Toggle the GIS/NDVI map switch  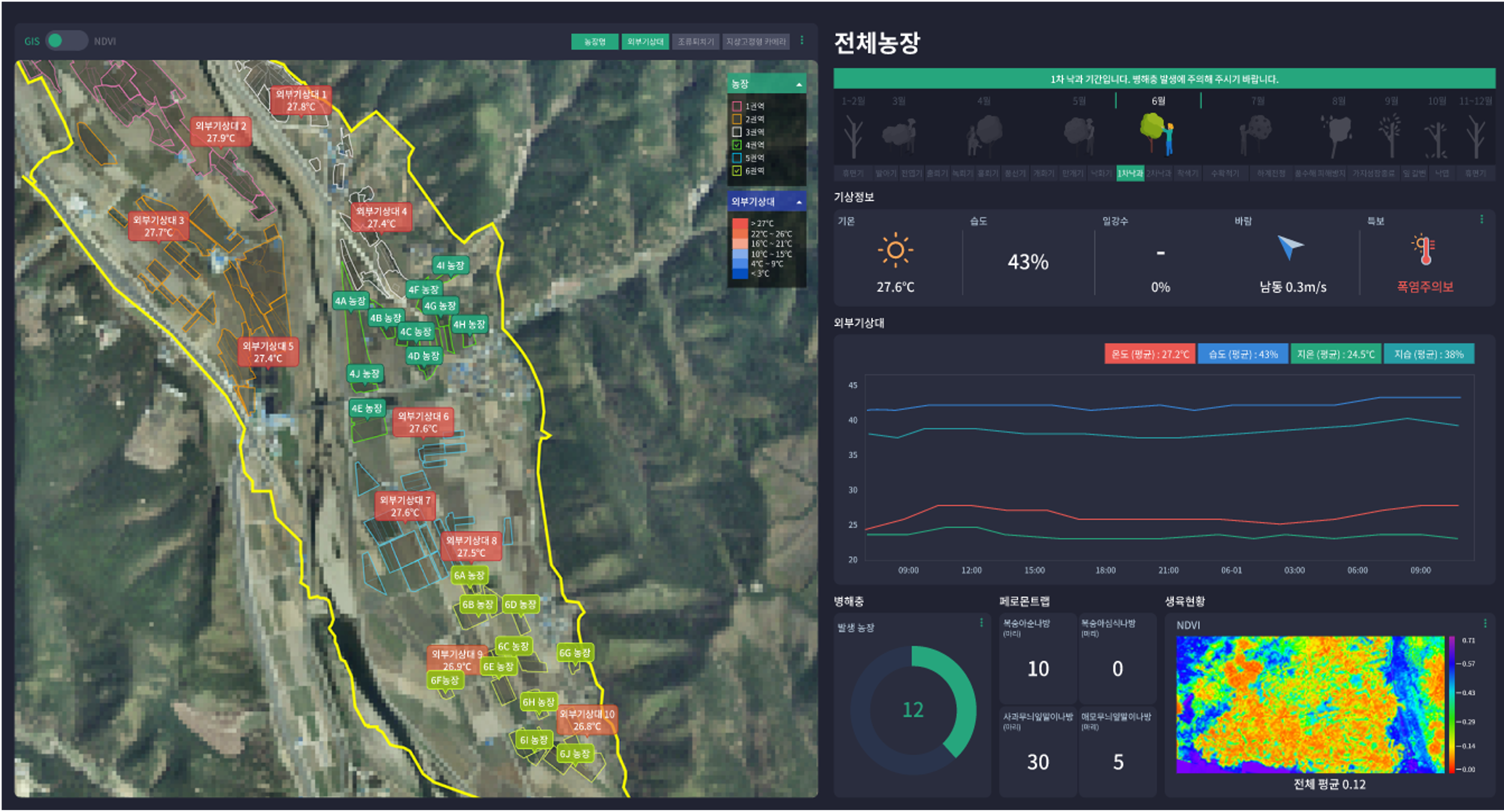point(66,41)
